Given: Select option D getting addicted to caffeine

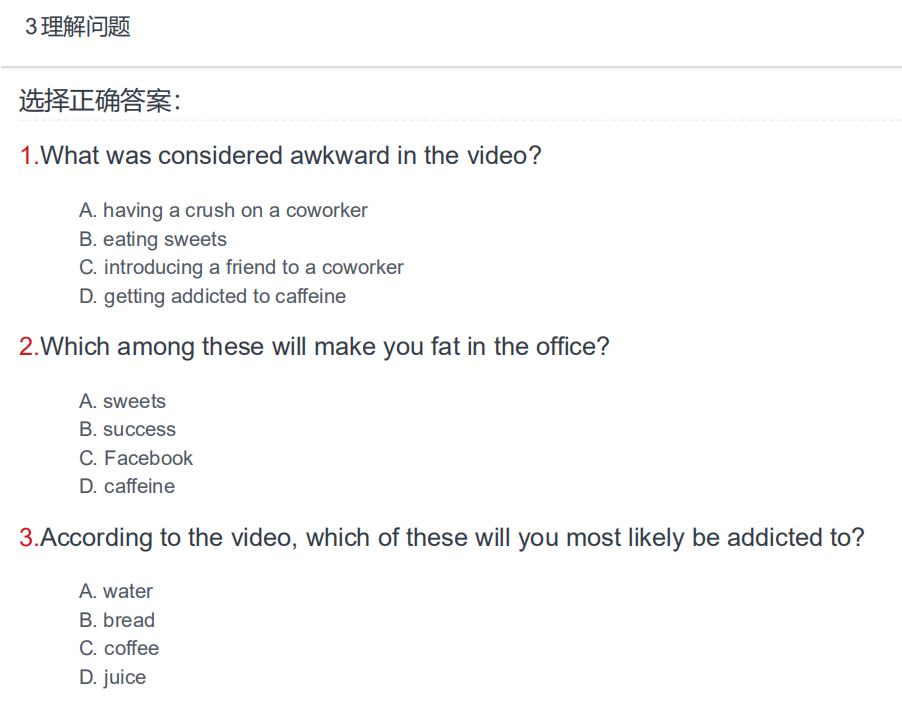Looking at the screenshot, I should [x=212, y=296].
